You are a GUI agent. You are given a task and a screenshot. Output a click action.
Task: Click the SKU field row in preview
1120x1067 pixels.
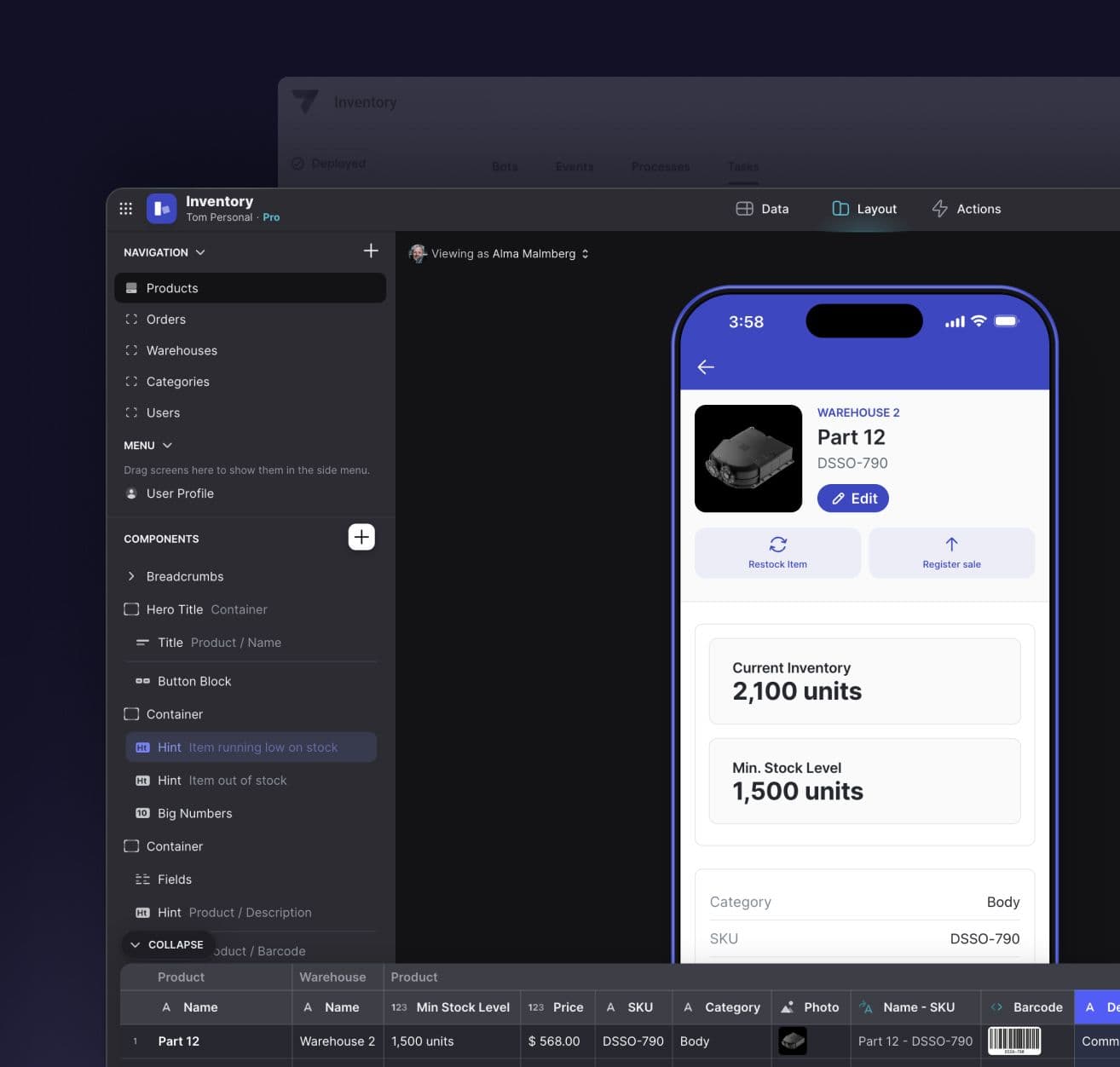[864, 938]
